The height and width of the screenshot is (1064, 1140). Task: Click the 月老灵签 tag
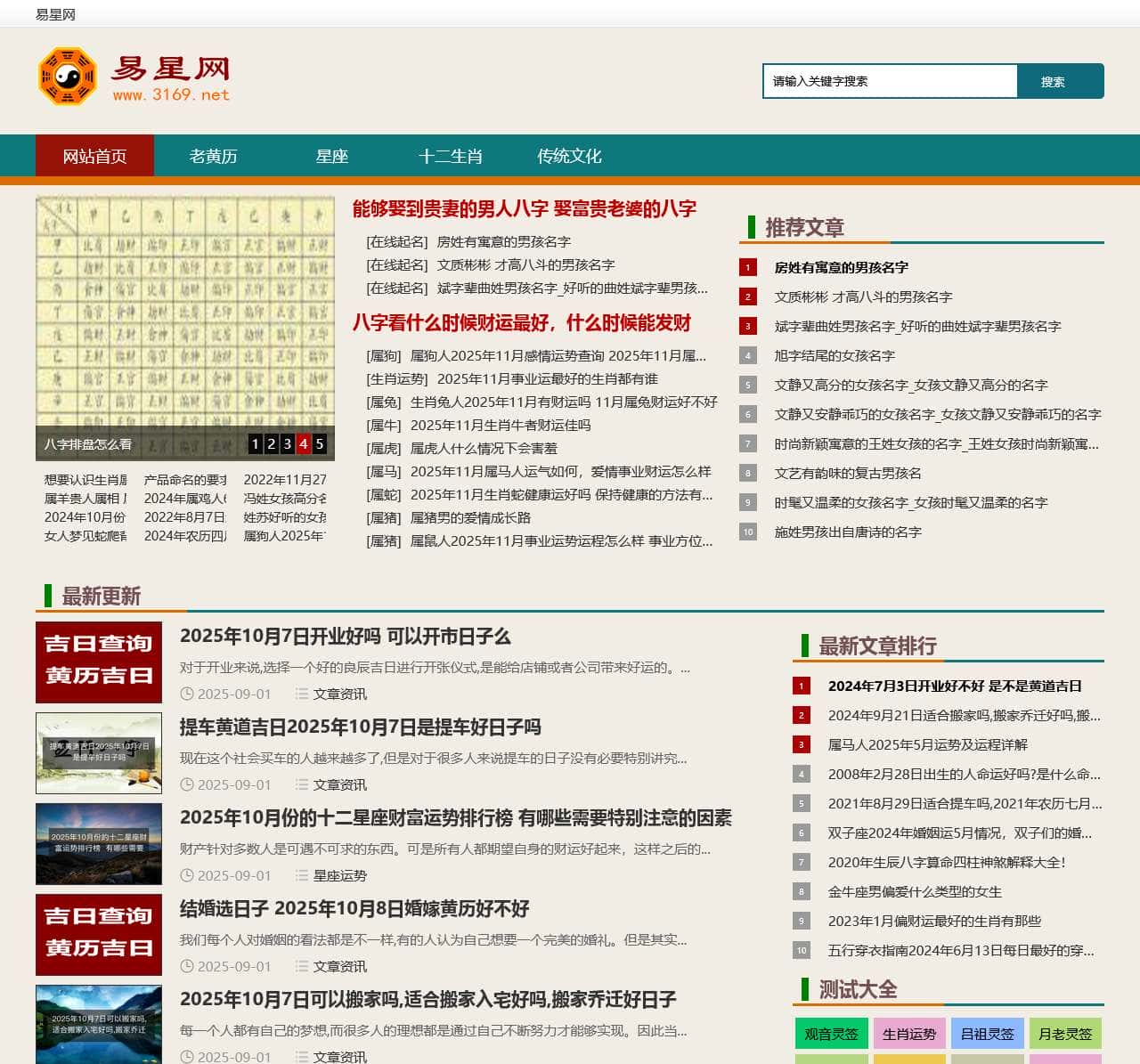(1065, 1034)
